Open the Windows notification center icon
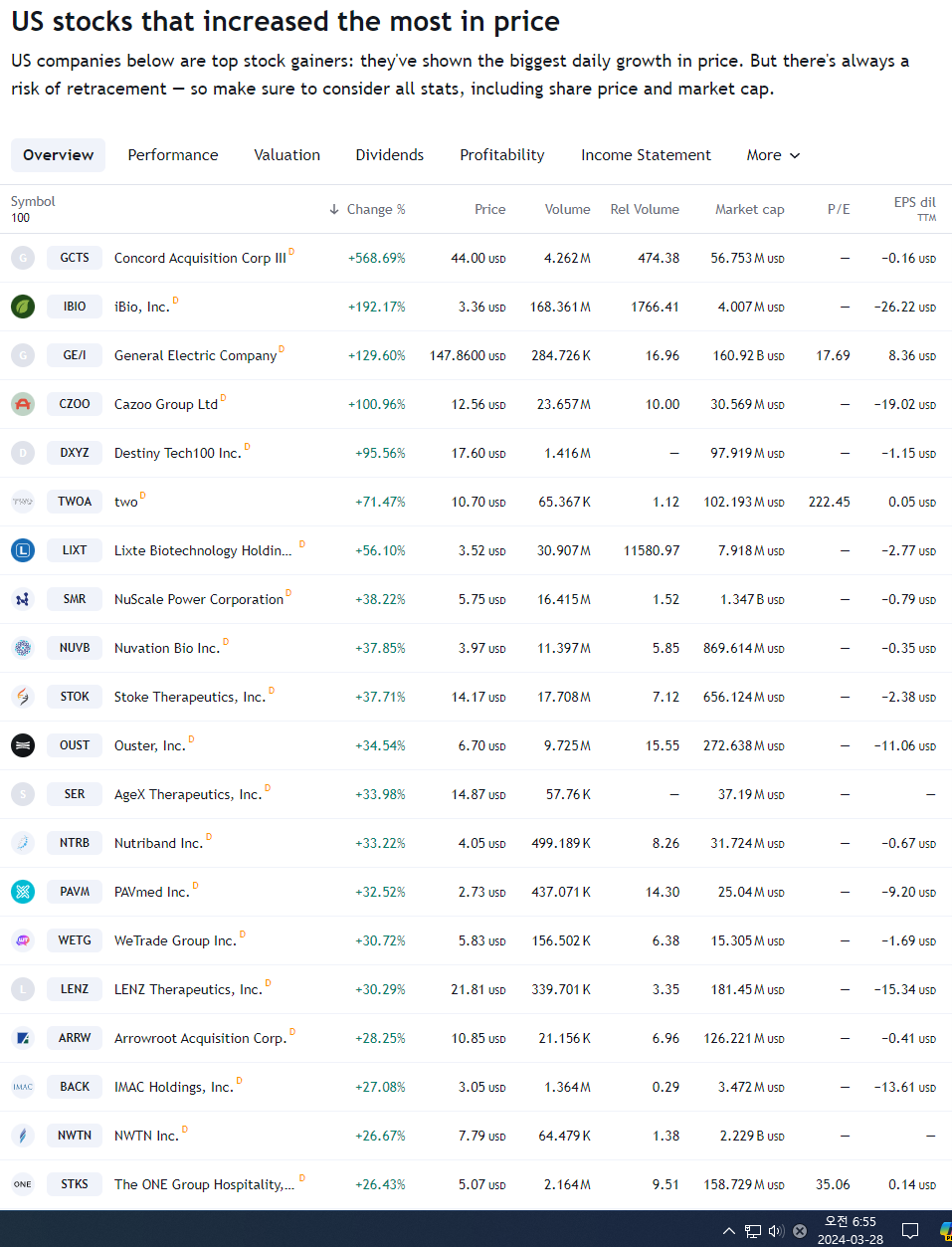952x1247 pixels. pos(909,1231)
